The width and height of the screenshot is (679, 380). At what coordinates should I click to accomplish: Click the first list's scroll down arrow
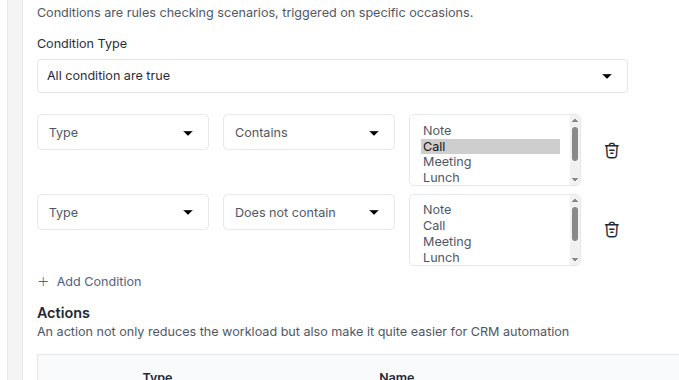pos(575,180)
